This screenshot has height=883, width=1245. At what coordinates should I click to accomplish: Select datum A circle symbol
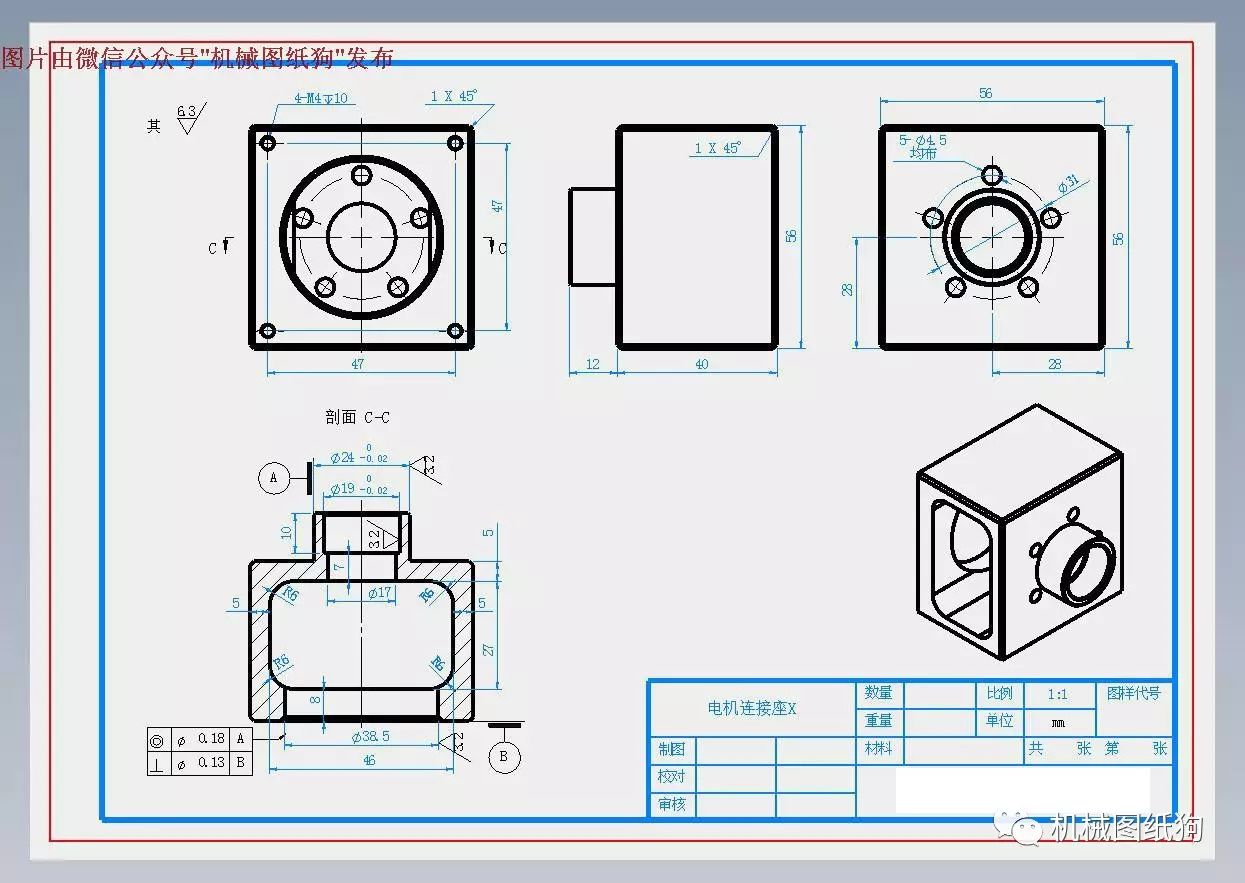(274, 478)
